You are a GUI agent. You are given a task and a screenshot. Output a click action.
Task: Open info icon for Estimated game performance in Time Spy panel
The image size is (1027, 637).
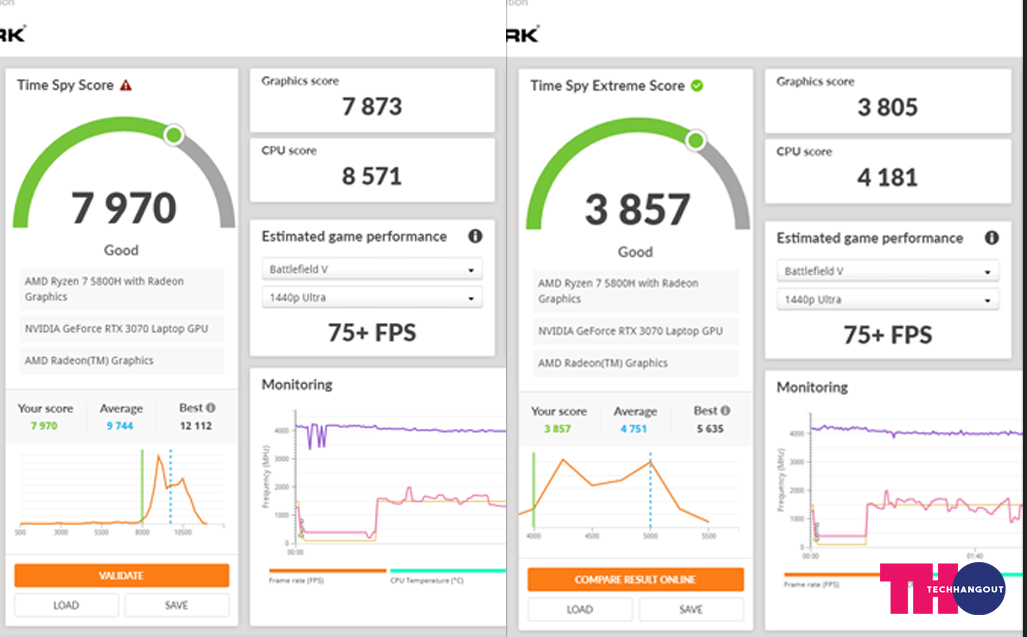[x=475, y=236]
